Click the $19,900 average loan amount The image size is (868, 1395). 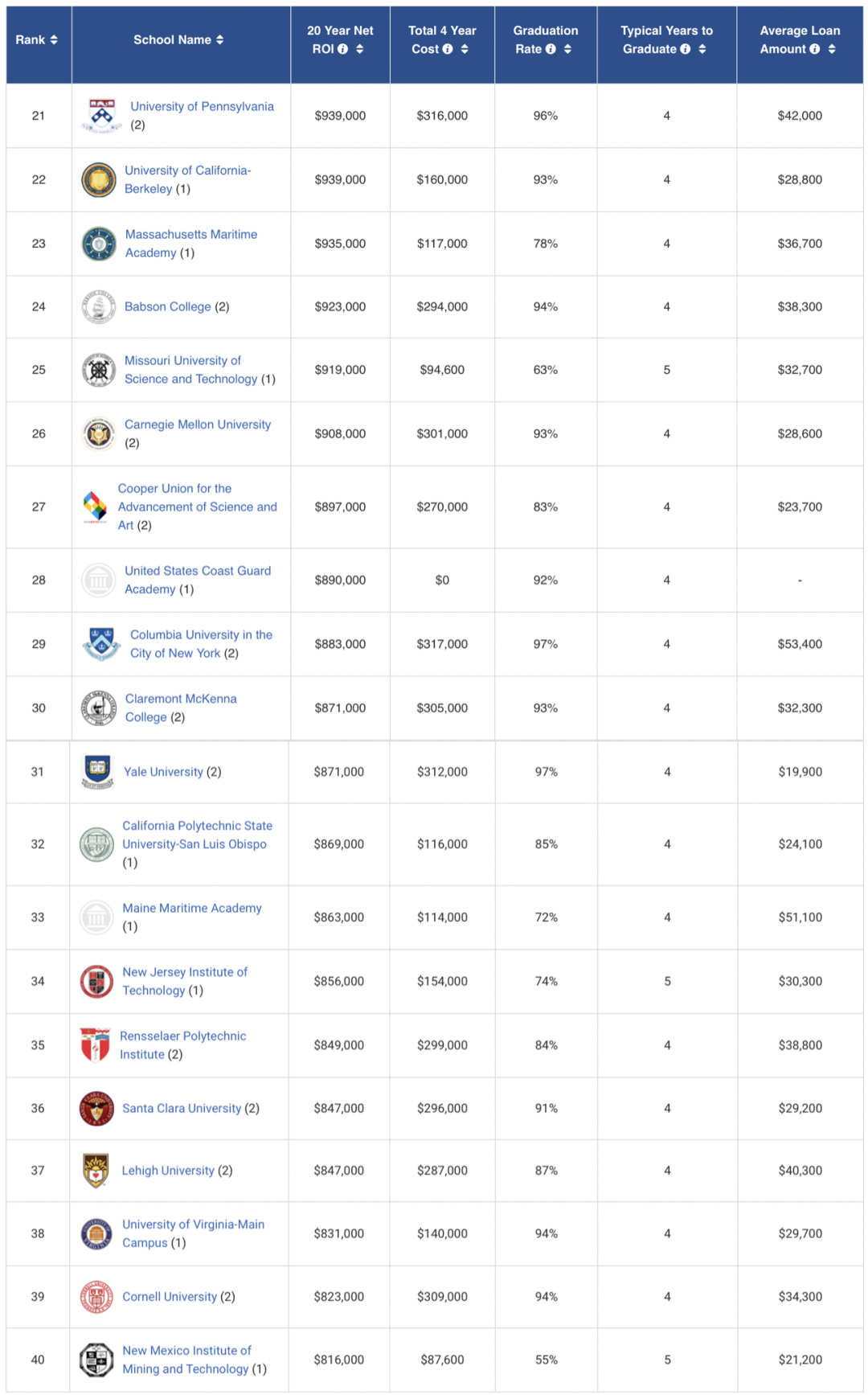tap(800, 772)
